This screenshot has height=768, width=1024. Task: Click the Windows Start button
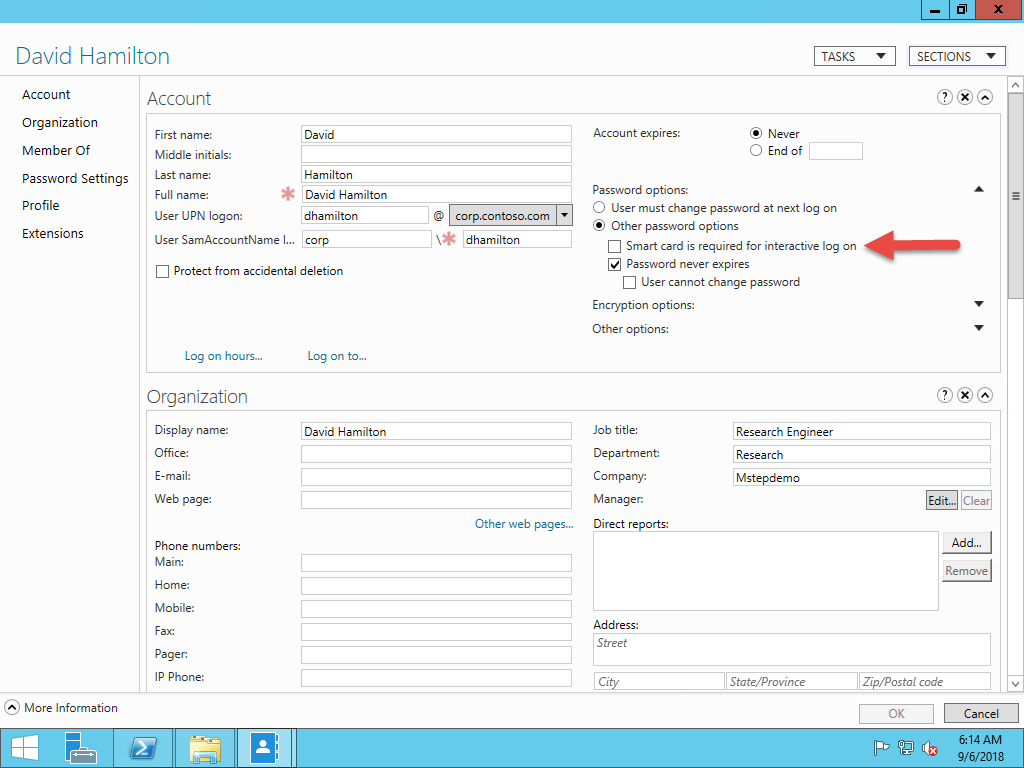24,748
